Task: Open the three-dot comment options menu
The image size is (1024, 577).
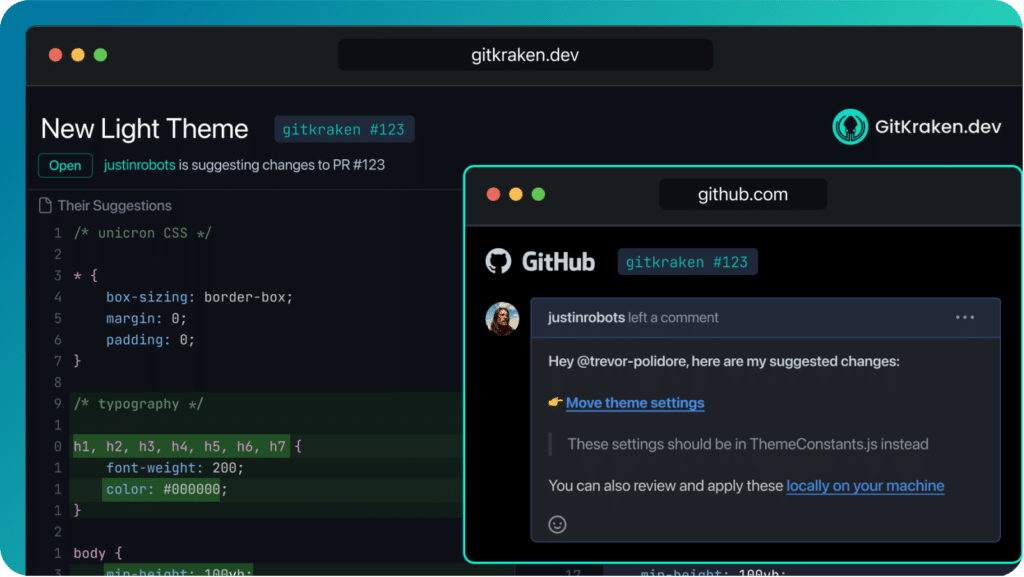Action: click(x=965, y=317)
